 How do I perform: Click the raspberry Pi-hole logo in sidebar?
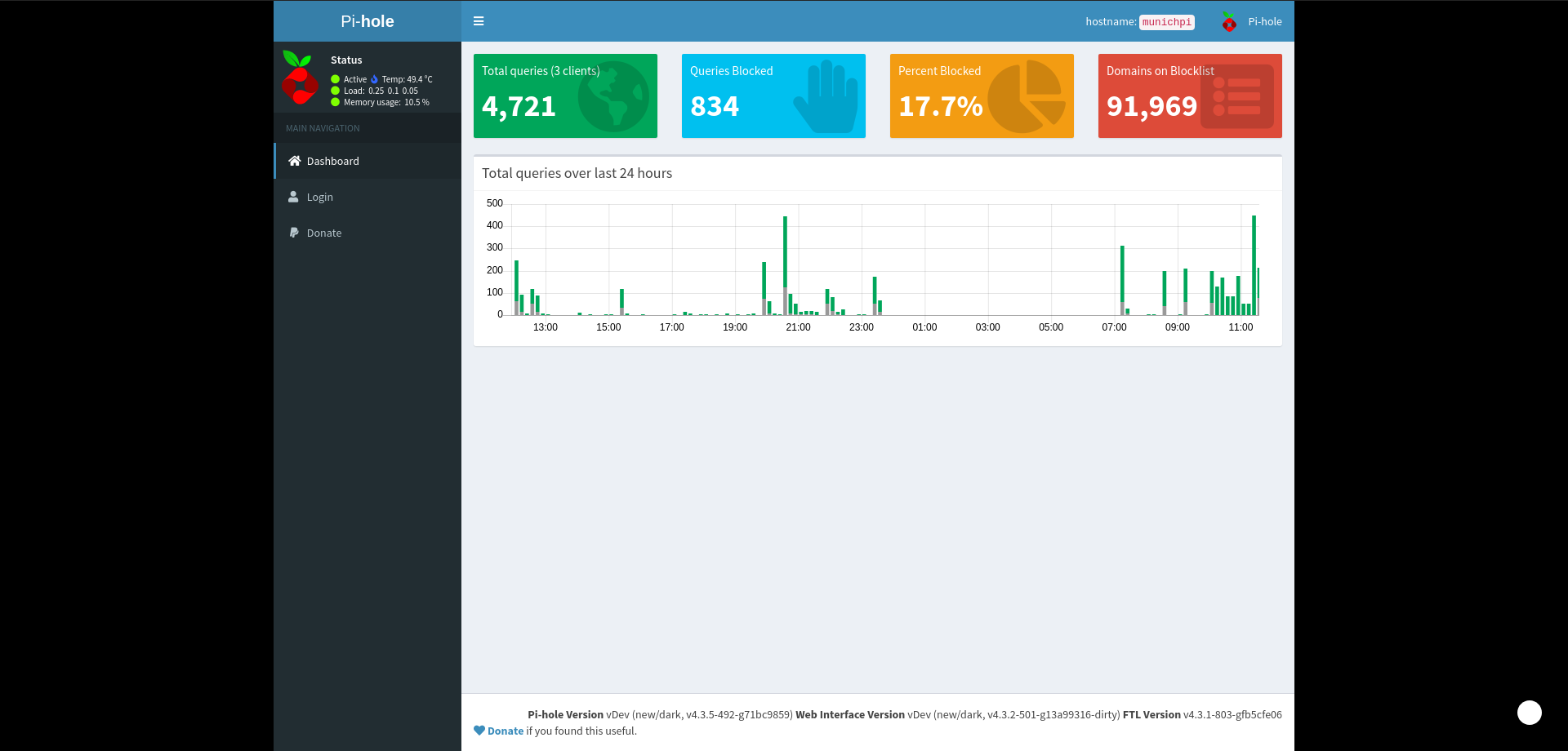300,80
